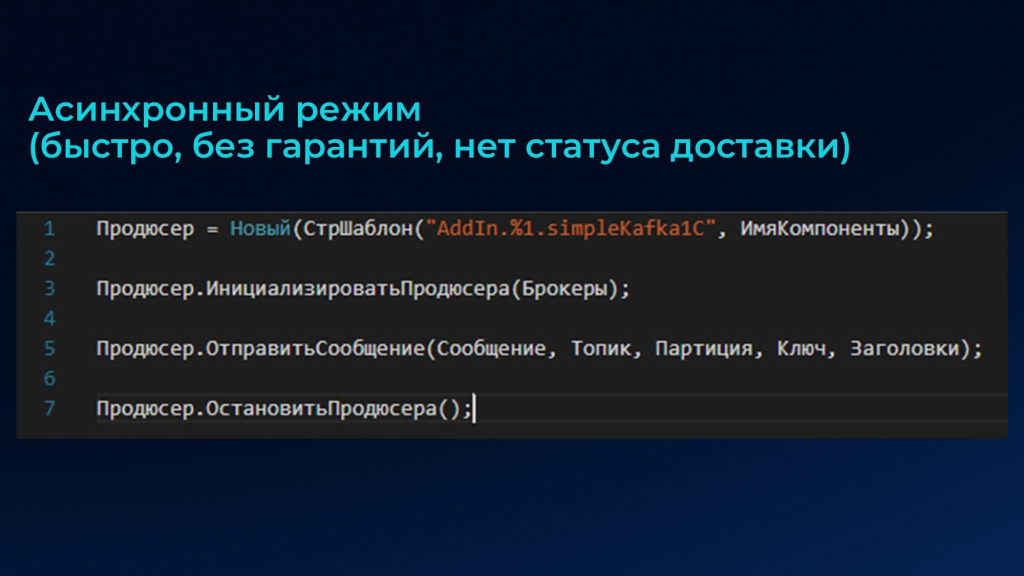This screenshot has height=576, width=1024.
Task: Click the 'Брокеры' argument
Action: point(564,289)
